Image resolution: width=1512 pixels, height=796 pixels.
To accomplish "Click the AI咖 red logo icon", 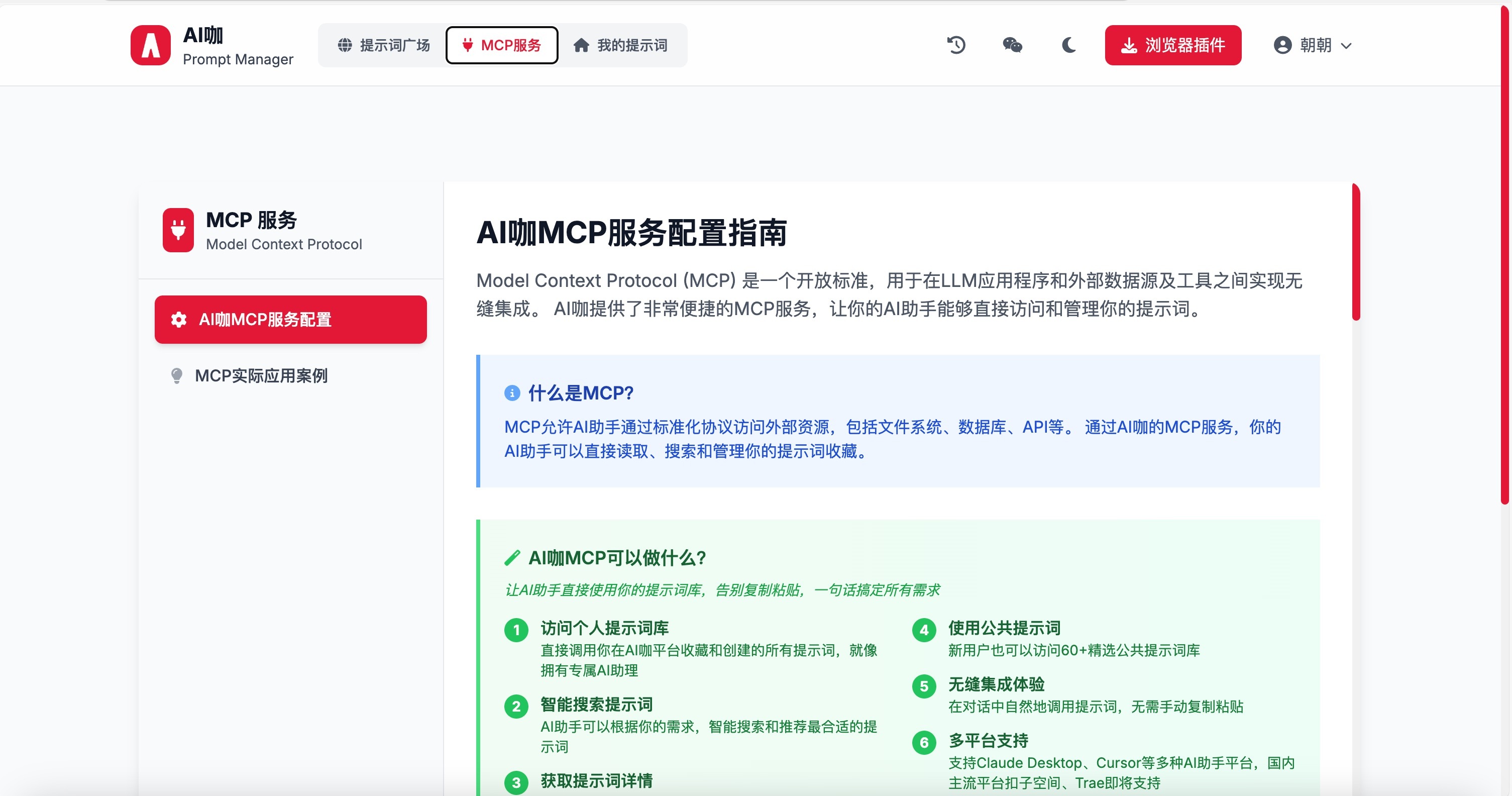I will (x=150, y=45).
